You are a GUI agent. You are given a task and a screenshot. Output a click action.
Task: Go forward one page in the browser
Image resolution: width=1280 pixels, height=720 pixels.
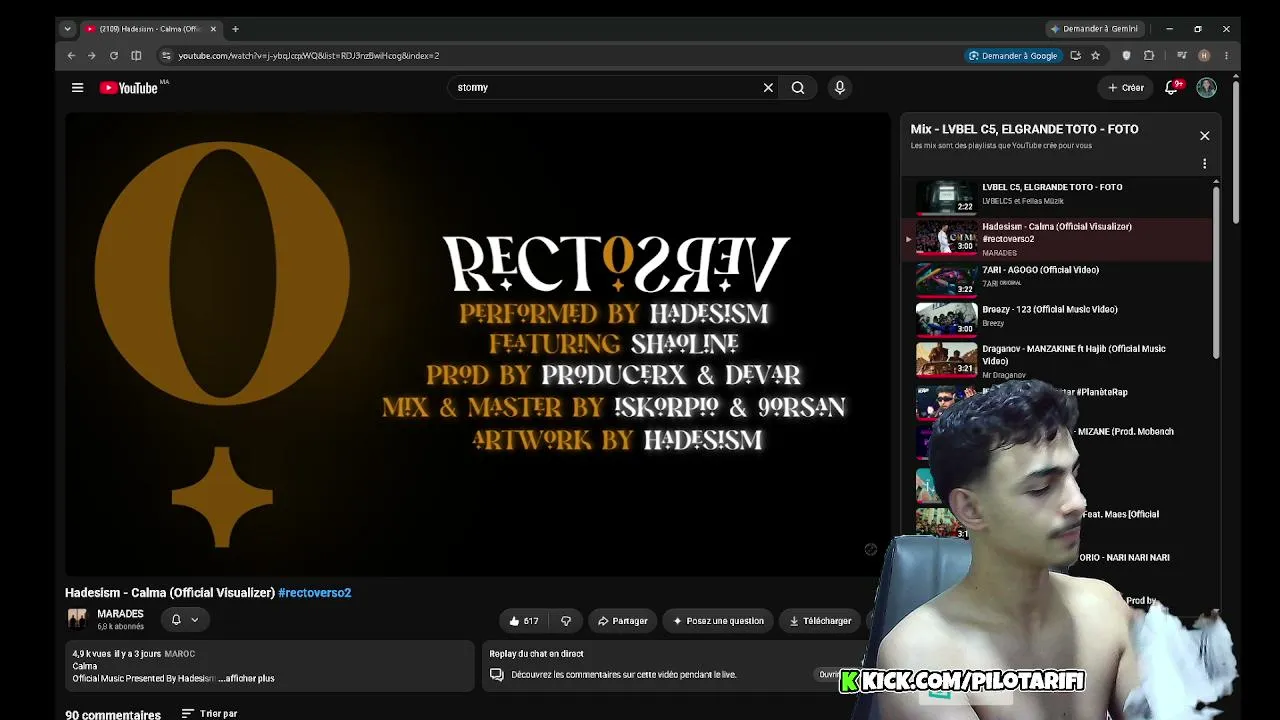(x=92, y=56)
